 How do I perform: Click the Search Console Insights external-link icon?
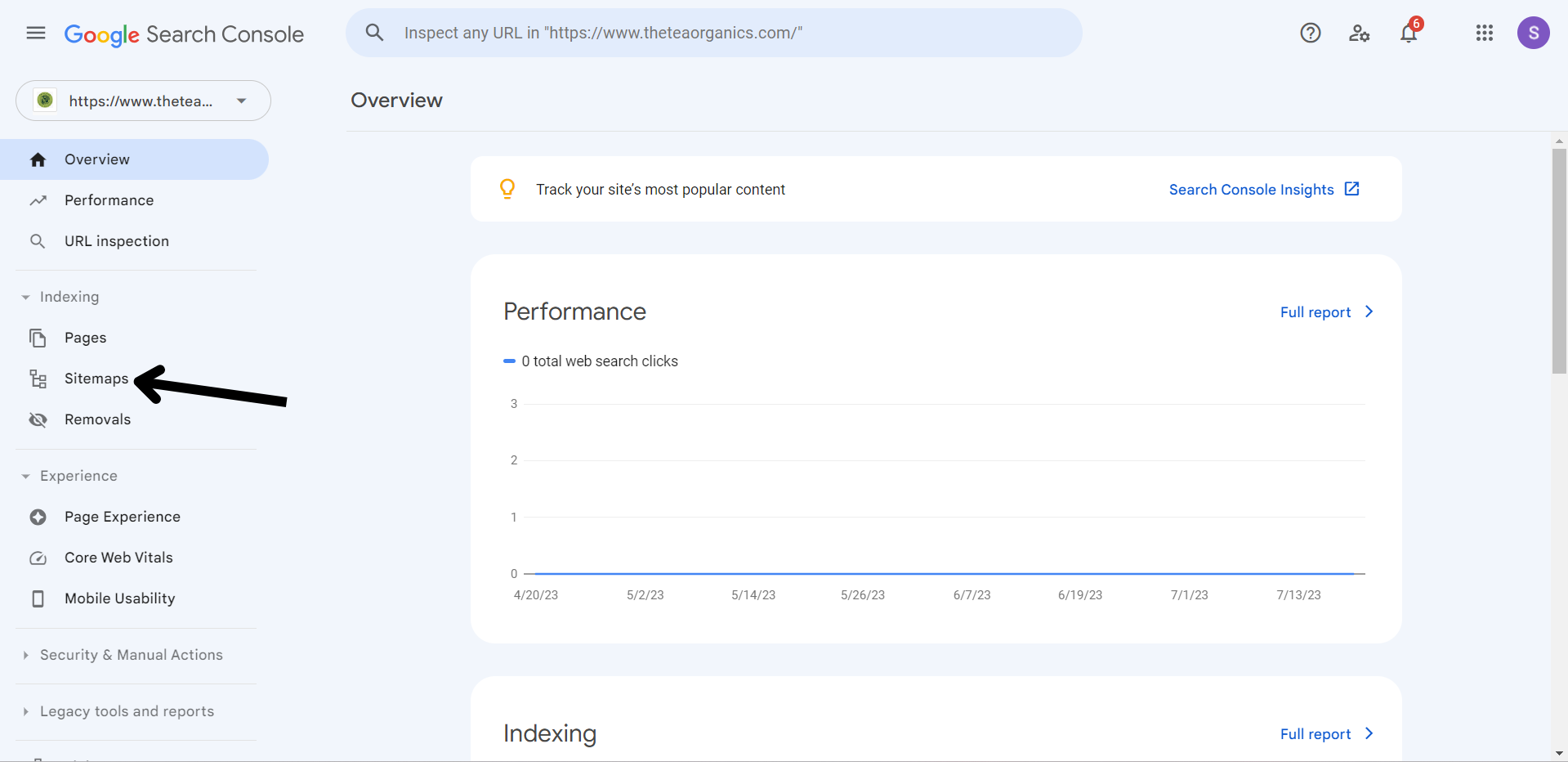pyautogui.click(x=1352, y=189)
